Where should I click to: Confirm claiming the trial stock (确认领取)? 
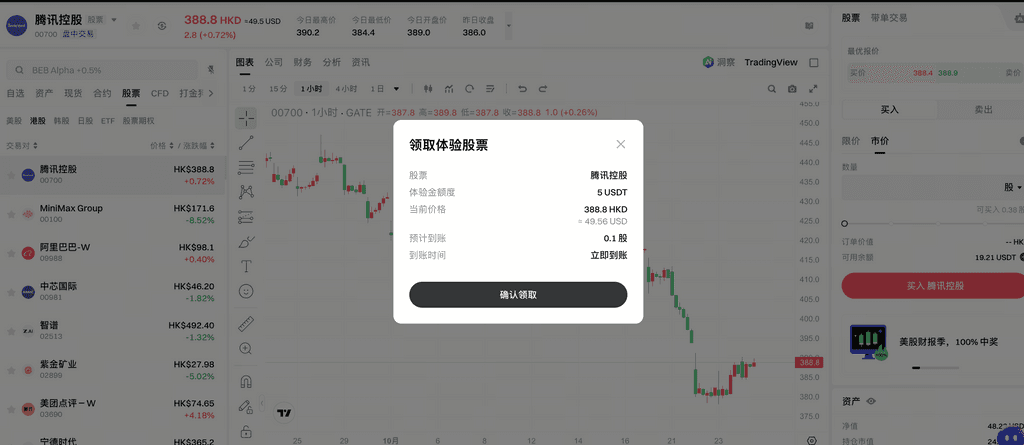pos(518,295)
